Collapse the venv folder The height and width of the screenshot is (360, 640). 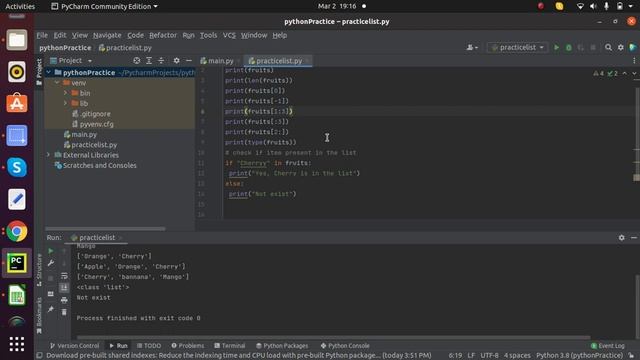(57, 83)
